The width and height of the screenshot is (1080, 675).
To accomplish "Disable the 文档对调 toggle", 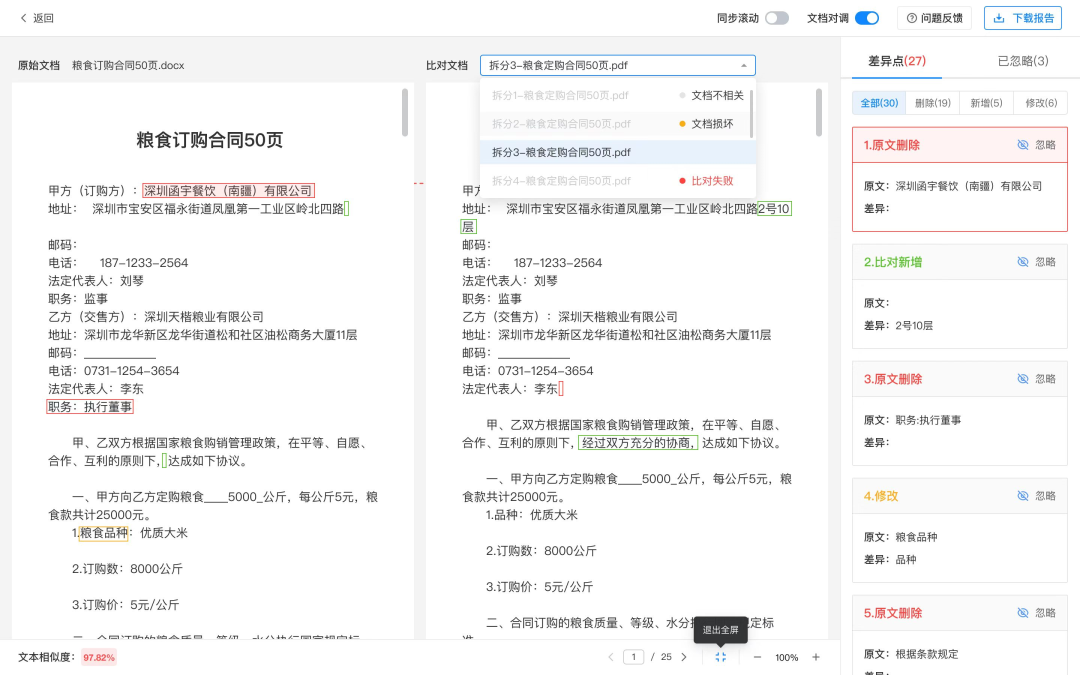I will [865, 18].
